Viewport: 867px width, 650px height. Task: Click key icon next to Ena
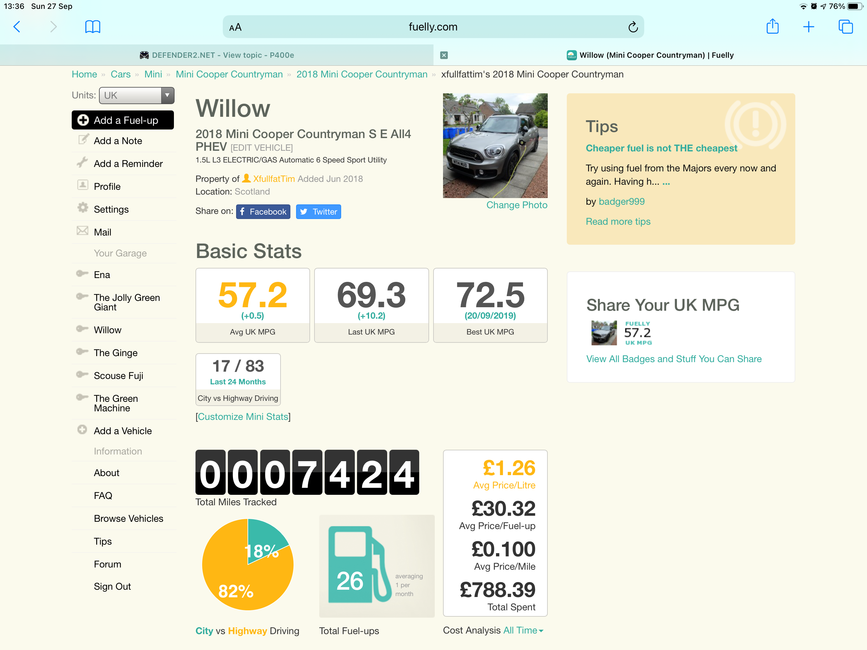tap(82, 273)
